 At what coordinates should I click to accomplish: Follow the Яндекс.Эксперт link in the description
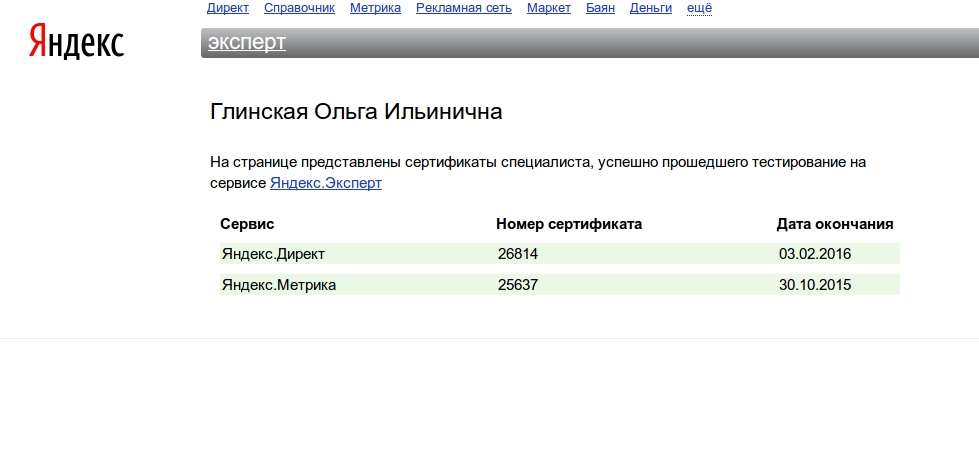click(326, 184)
